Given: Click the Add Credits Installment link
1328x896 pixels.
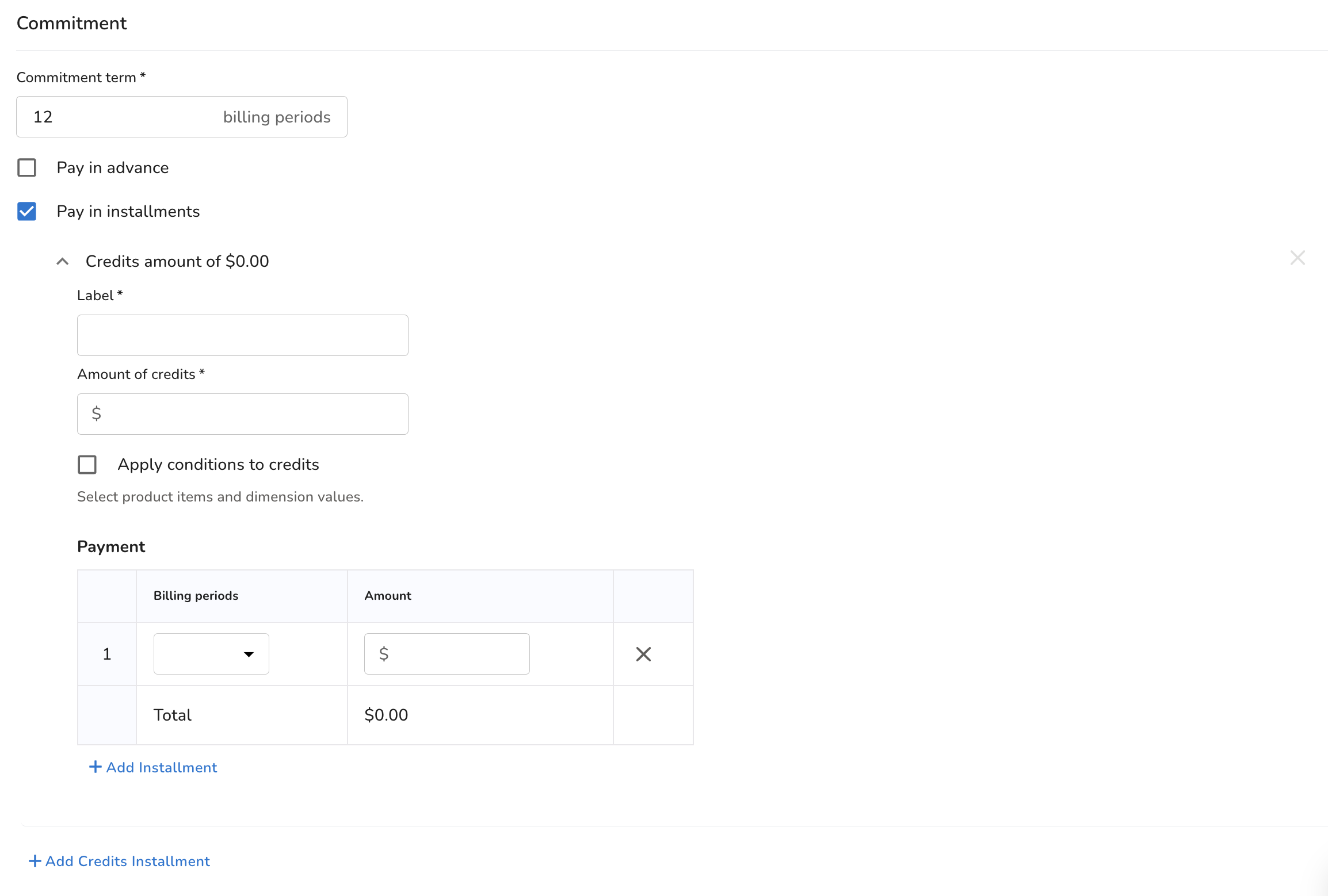Looking at the screenshot, I should (128, 861).
